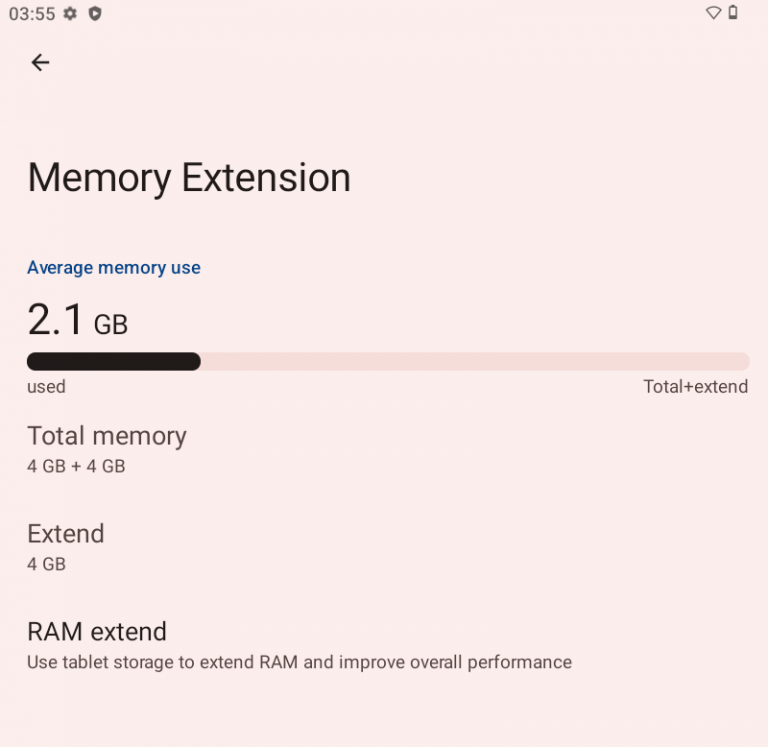
Task: Click the dark filled part of memory bar
Action: [113, 361]
